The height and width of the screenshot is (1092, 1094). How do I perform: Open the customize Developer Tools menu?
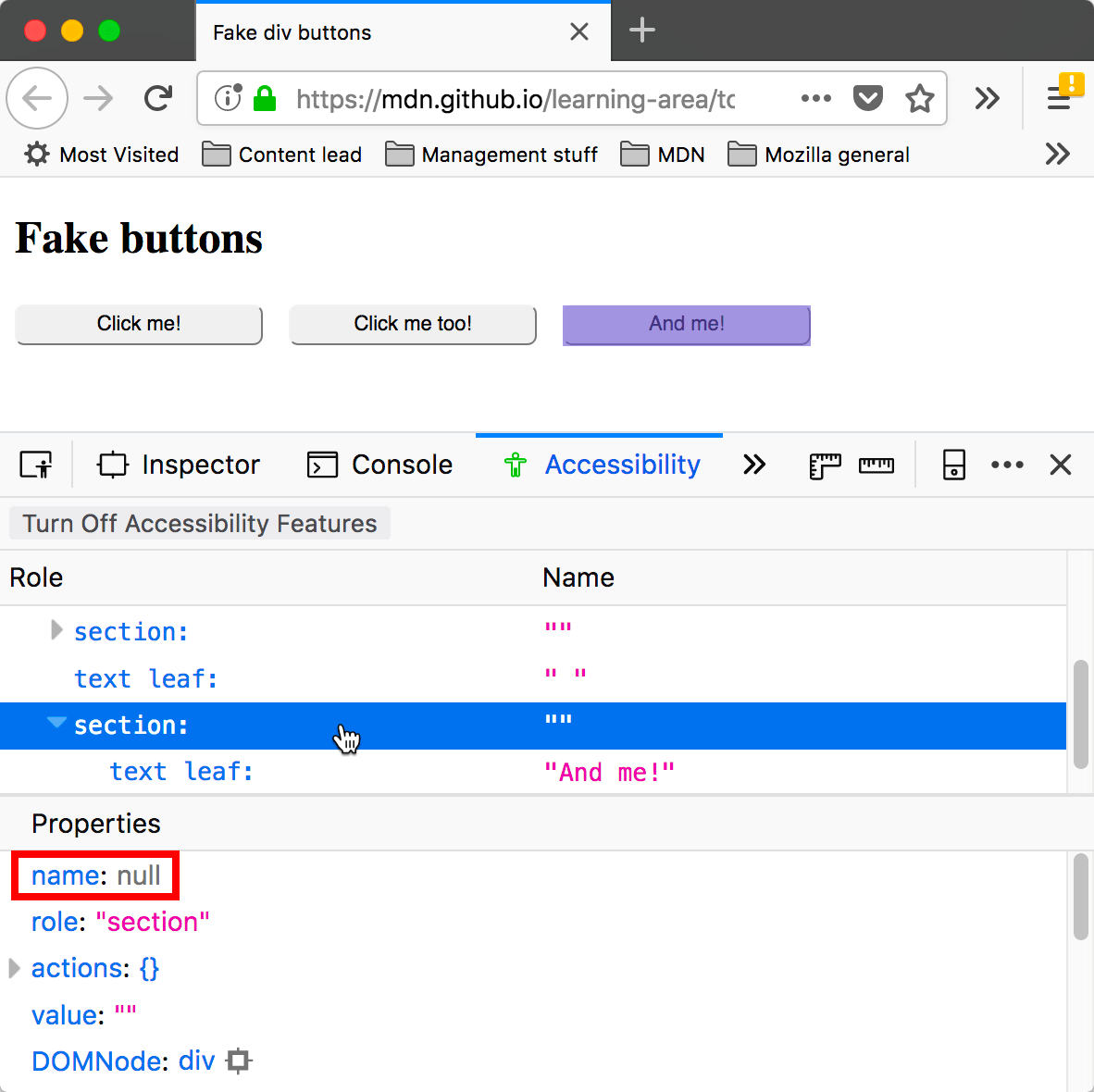click(x=1007, y=465)
